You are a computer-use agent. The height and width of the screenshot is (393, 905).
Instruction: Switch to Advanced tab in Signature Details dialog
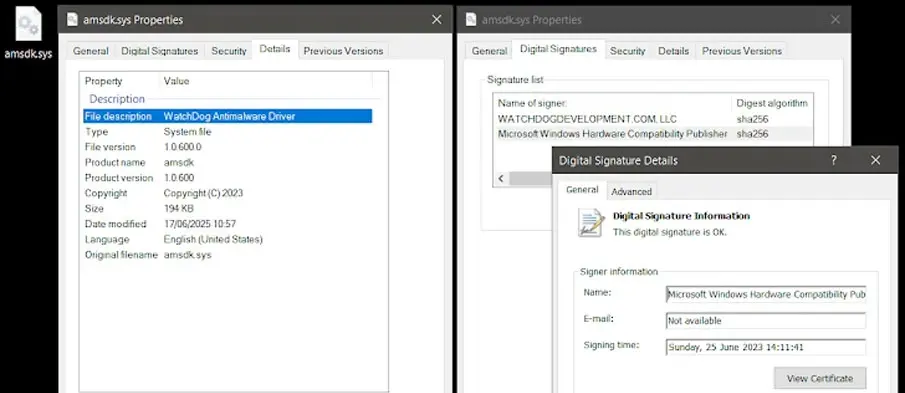coord(631,192)
